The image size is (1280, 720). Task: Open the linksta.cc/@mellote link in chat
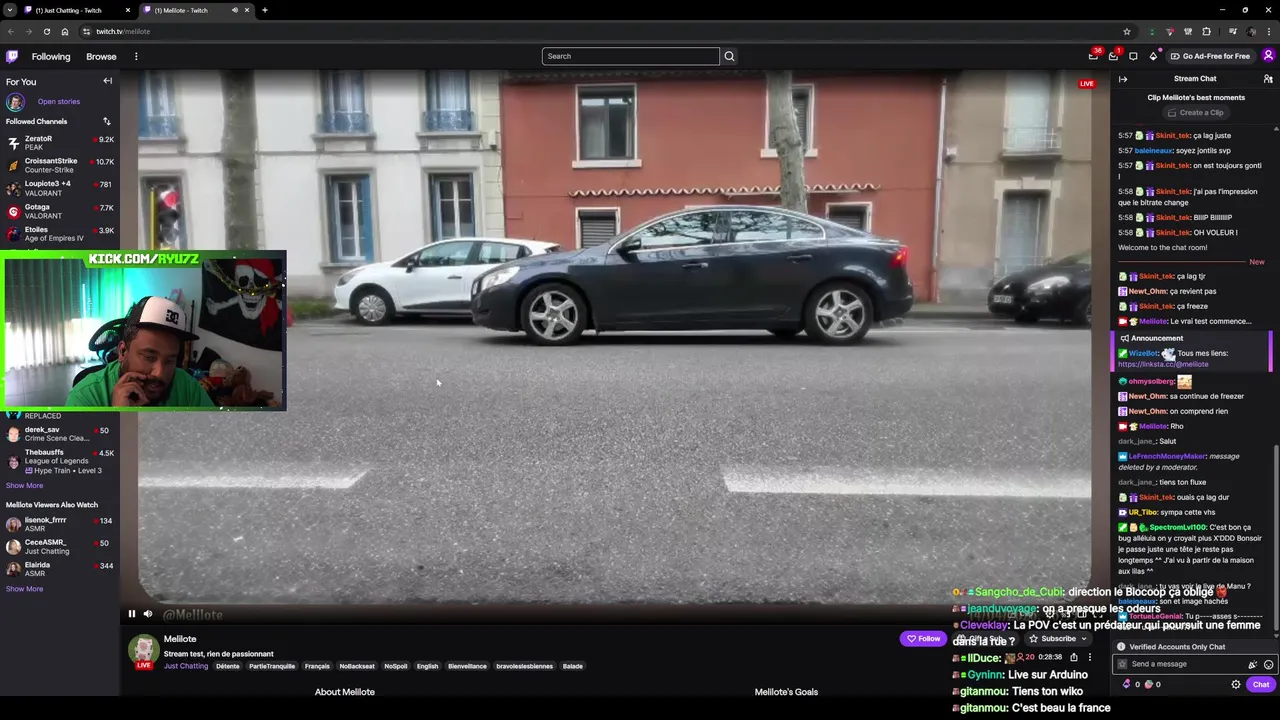pos(1163,364)
